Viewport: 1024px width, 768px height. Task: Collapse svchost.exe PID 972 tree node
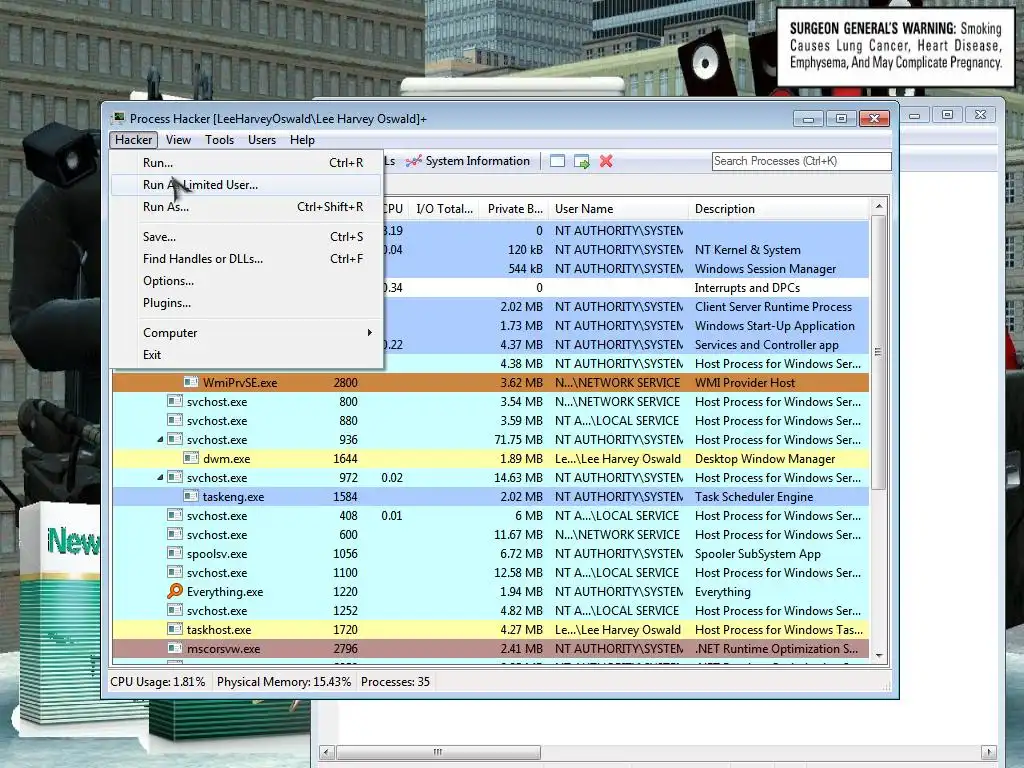point(160,477)
